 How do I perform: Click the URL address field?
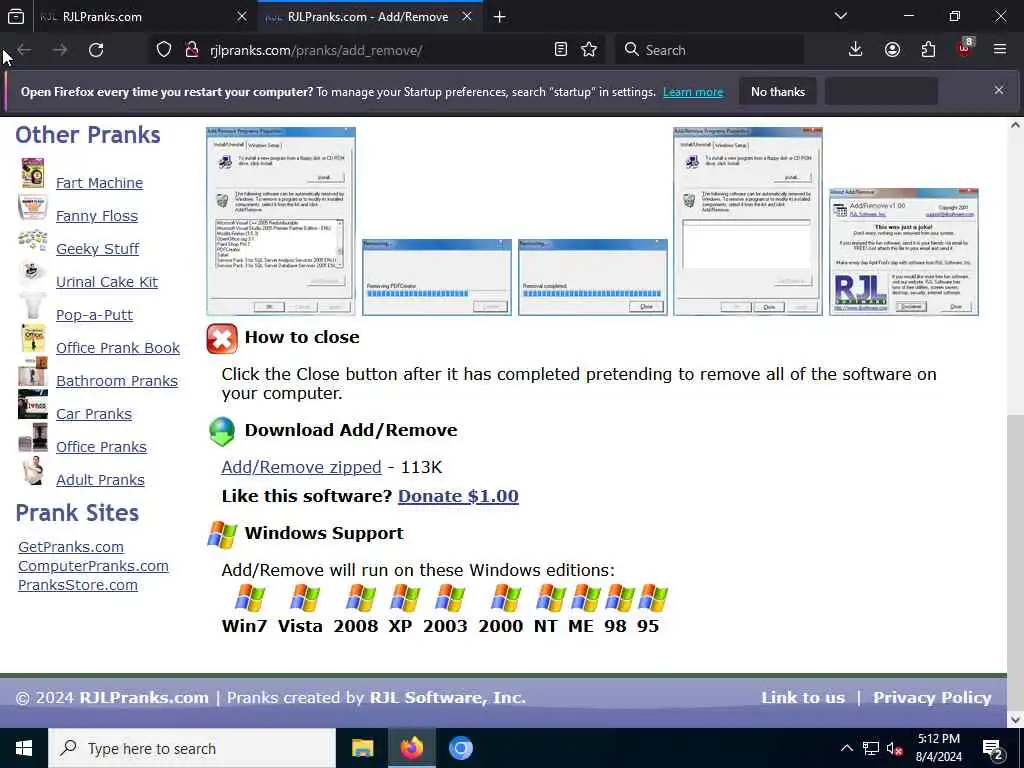[379, 50]
